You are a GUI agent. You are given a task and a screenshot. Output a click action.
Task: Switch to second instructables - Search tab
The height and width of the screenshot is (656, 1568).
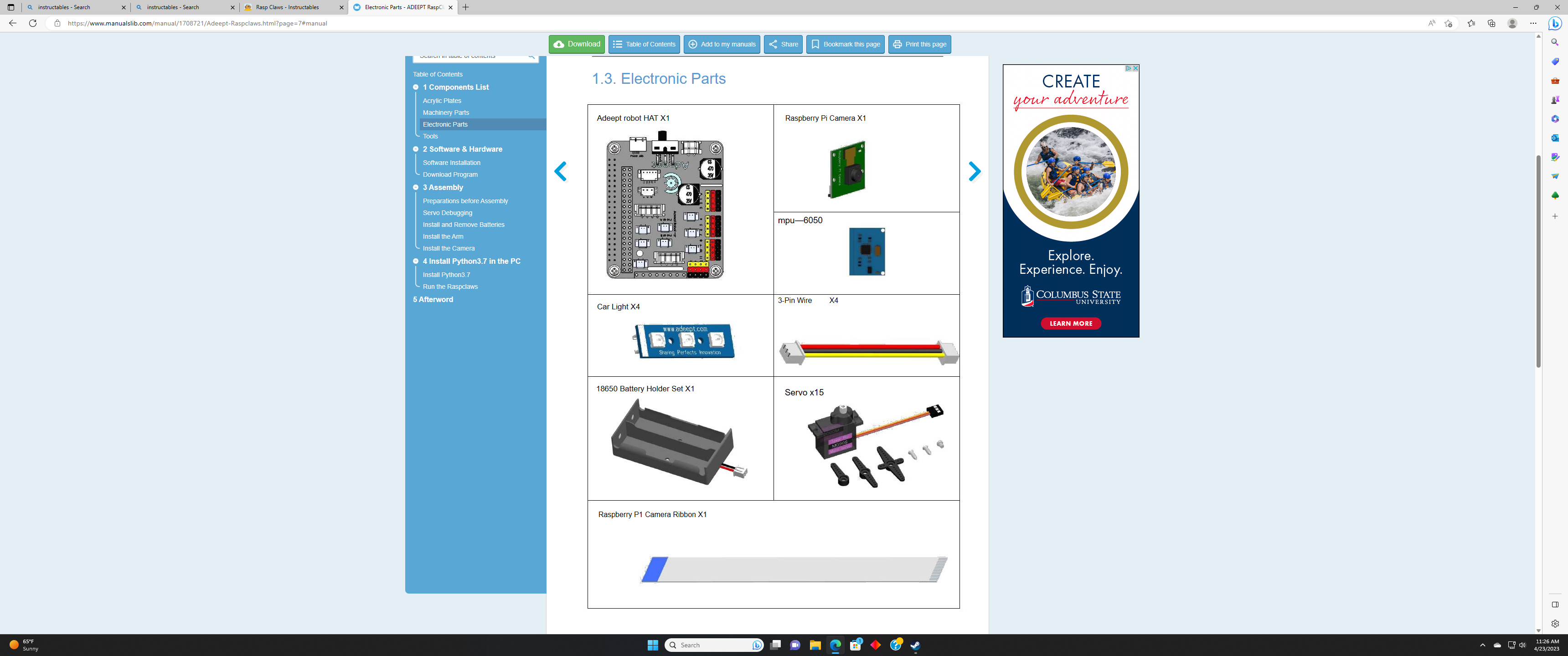[x=185, y=7]
